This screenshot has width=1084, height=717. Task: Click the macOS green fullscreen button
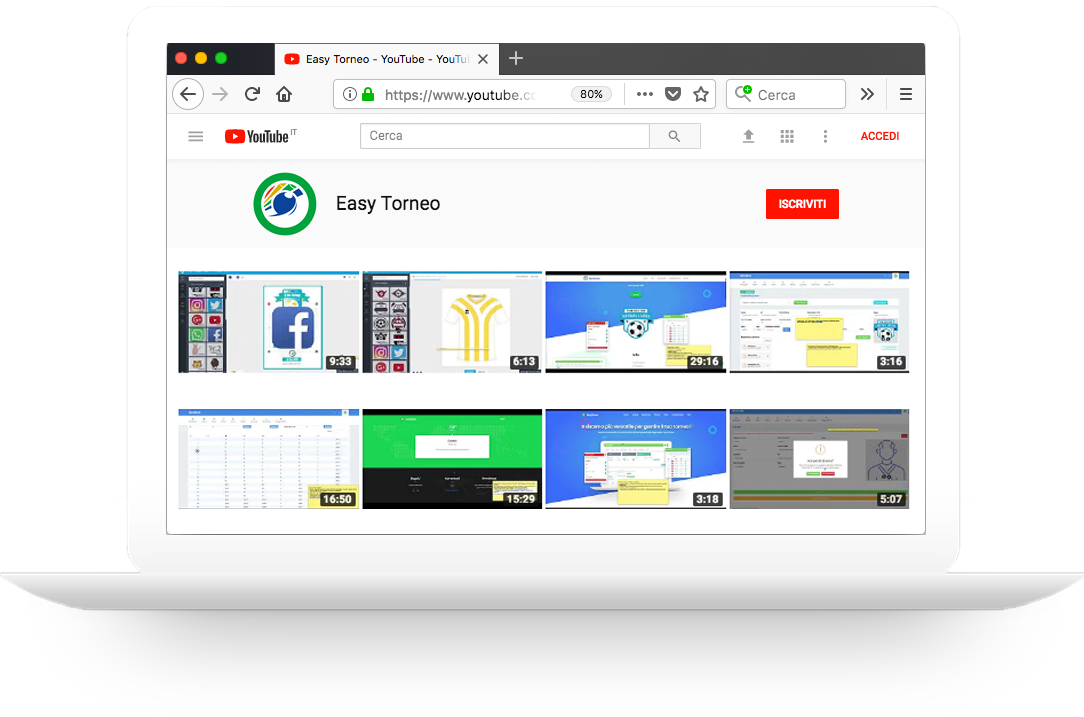(x=221, y=58)
